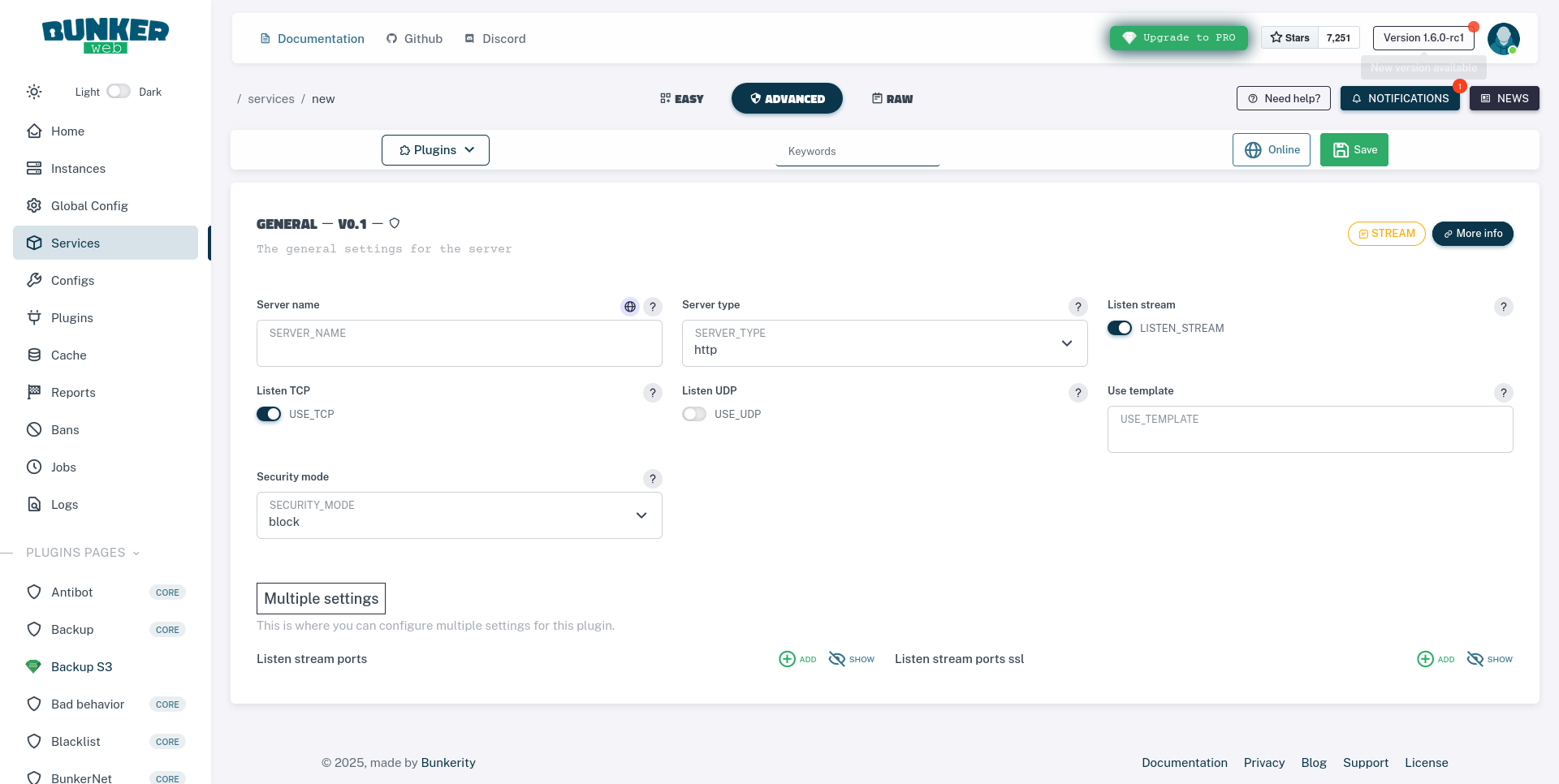Screen dimensions: 1559x784
Task: Click the Keywords search field
Action: (857, 151)
